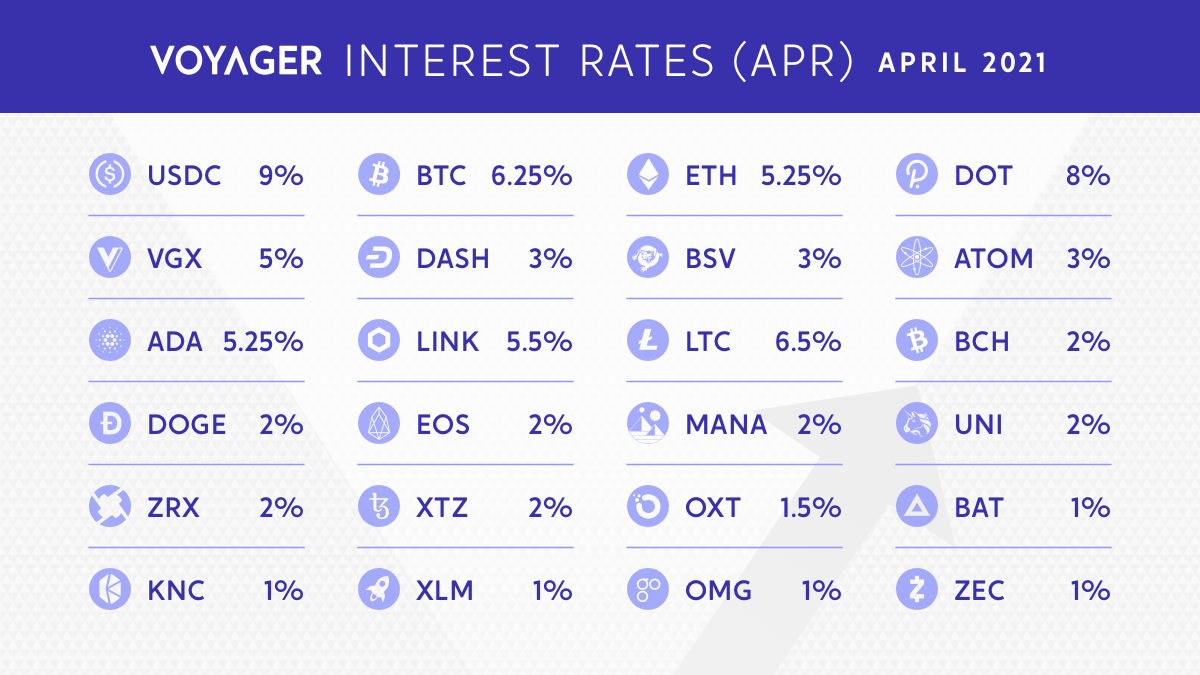Click the MANA token label
1200x675 pixels.
click(x=726, y=424)
